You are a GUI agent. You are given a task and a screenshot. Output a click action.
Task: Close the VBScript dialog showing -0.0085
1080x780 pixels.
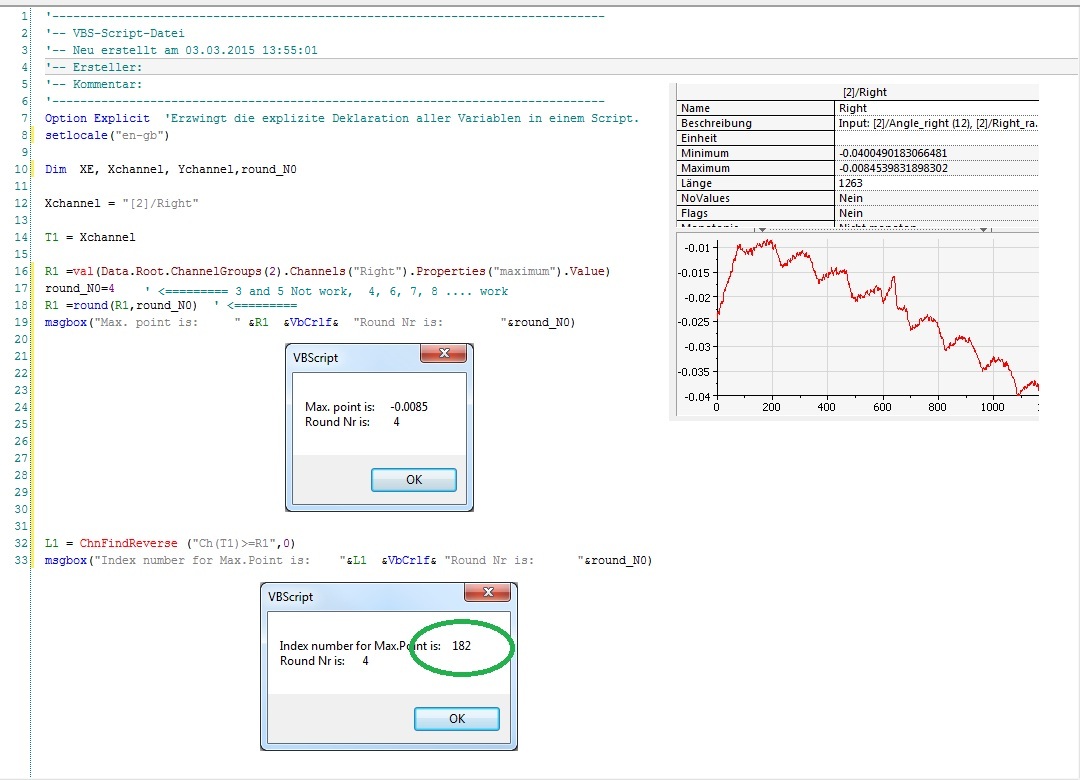tap(444, 353)
